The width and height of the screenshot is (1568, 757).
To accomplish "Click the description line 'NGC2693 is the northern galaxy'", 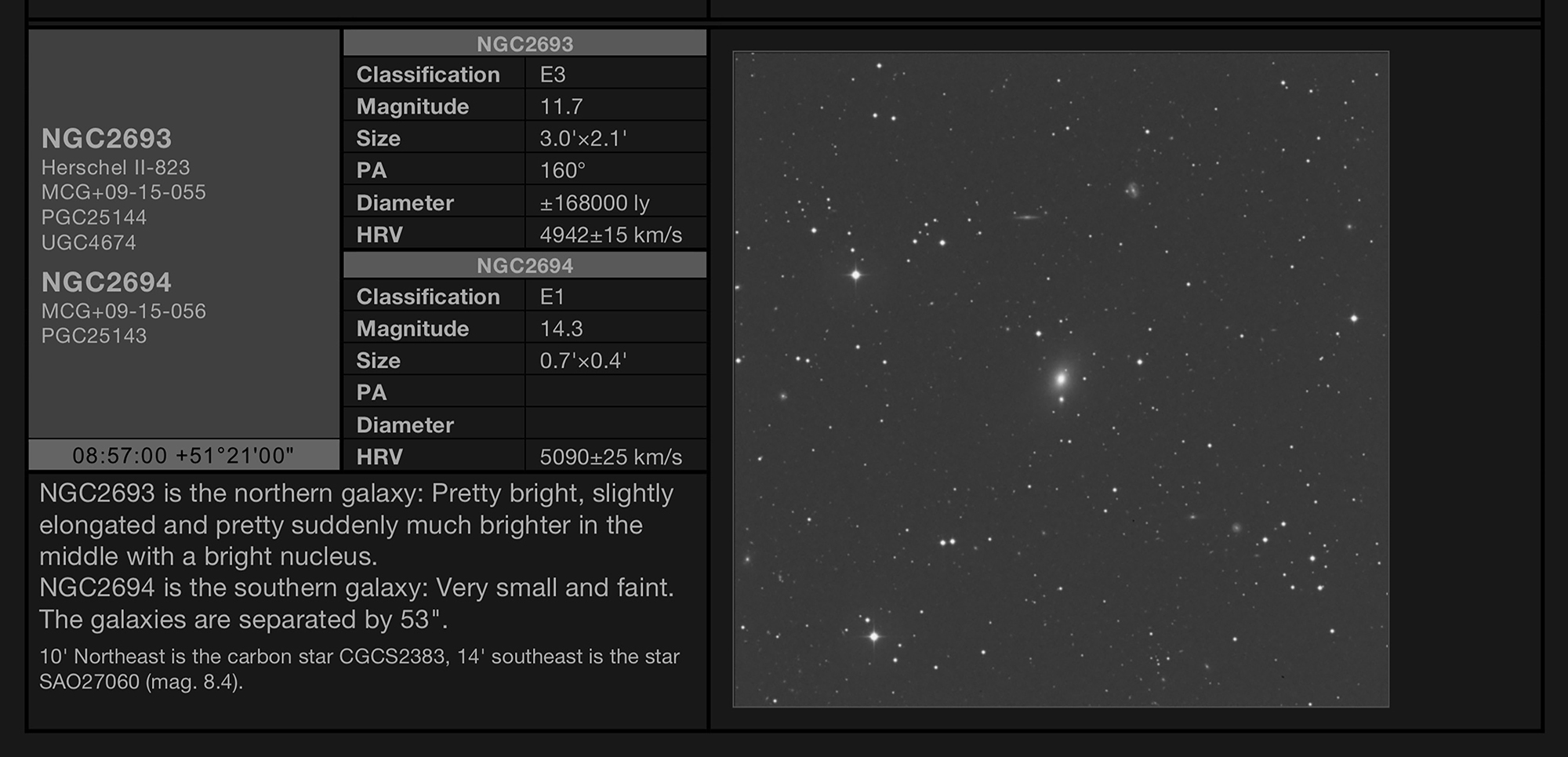I will 231,493.
